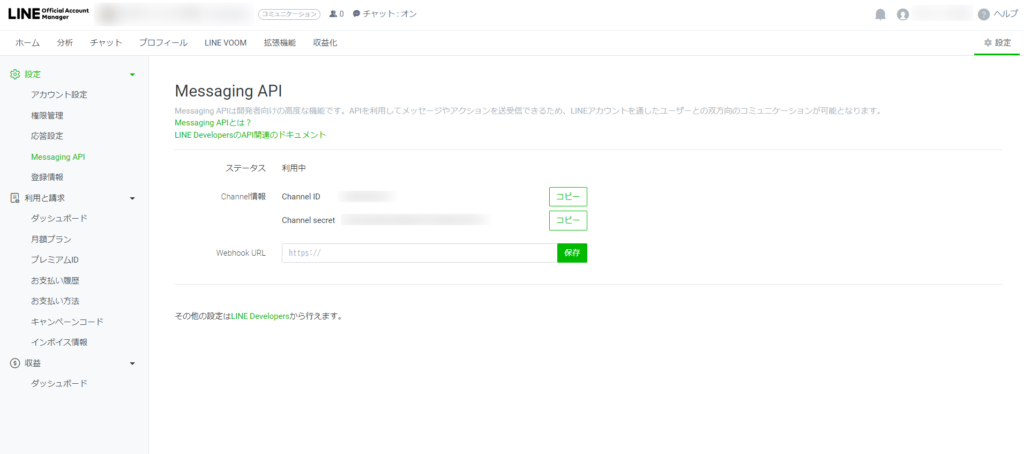Open the user profile avatar icon
1024x454 pixels.
click(x=903, y=14)
